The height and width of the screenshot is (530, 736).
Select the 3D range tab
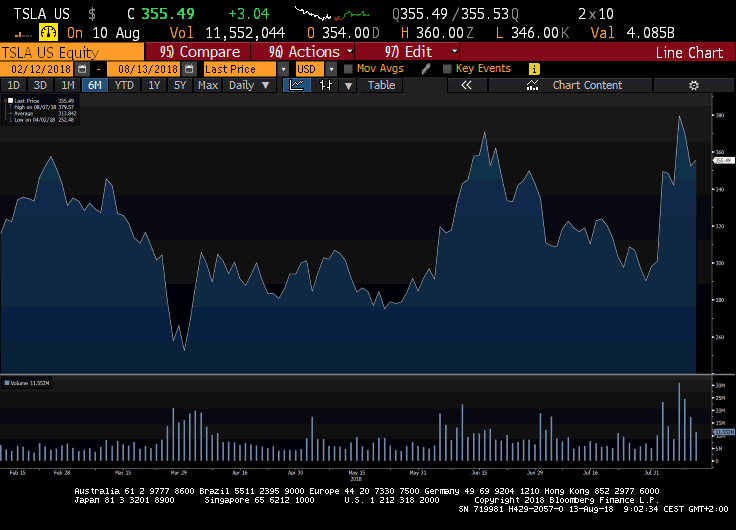tap(40, 85)
